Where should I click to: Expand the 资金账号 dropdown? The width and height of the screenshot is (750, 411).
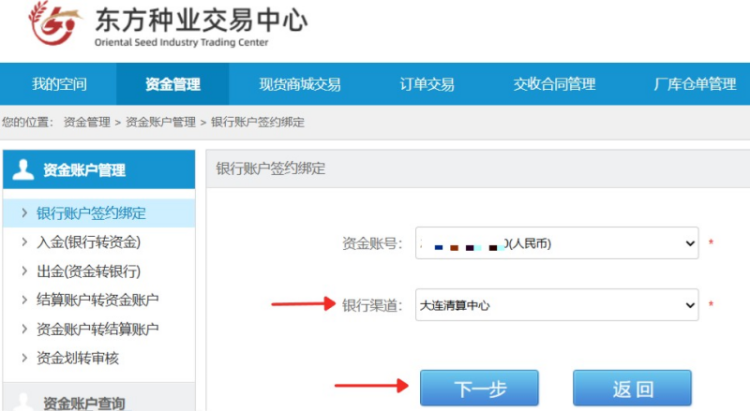tap(557, 243)
